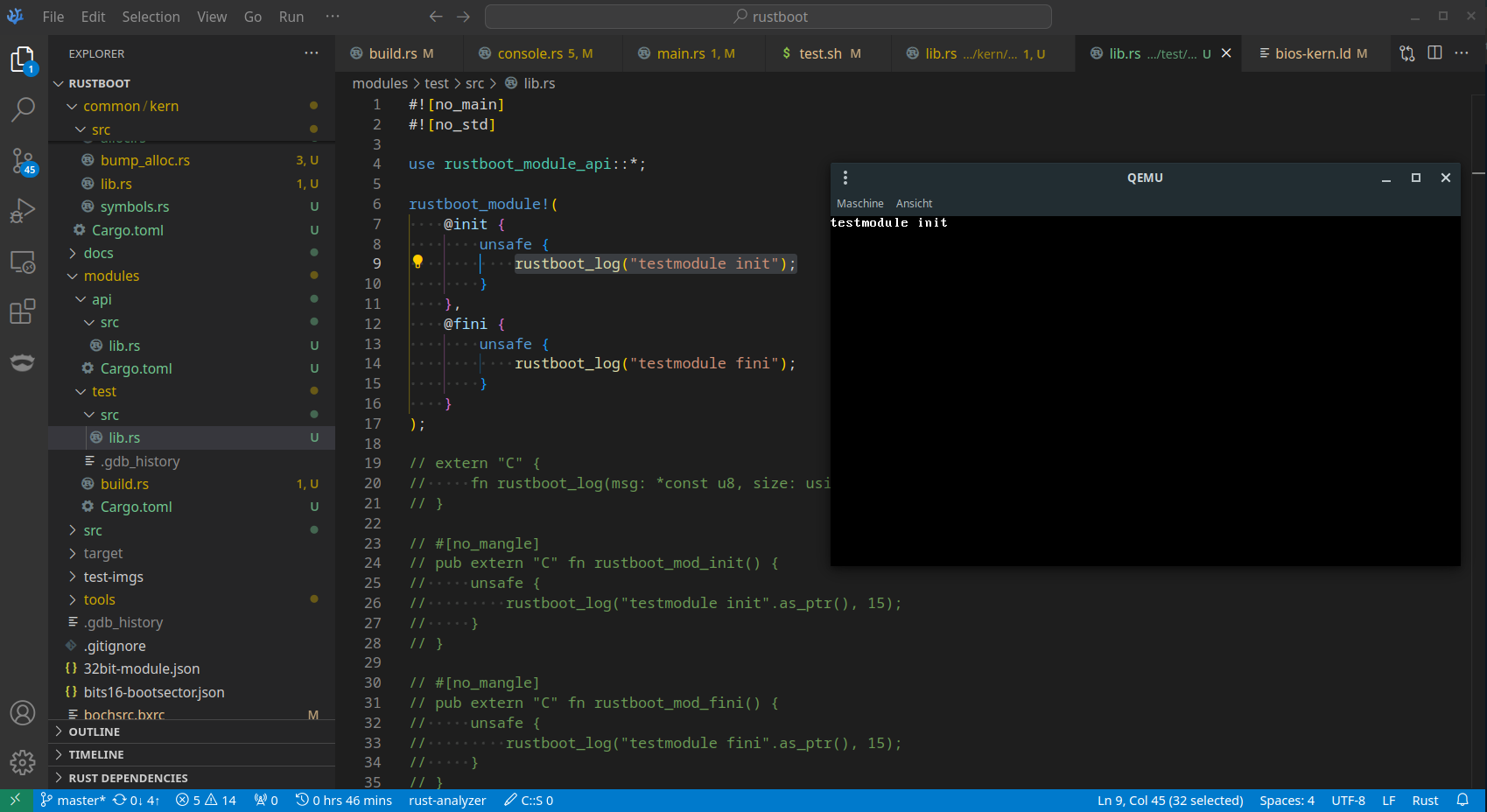Image resolution: width=1487 pixels, height=812 pixels.
Task: Open the Explorer view in activity bar
Action: [23, 60]
